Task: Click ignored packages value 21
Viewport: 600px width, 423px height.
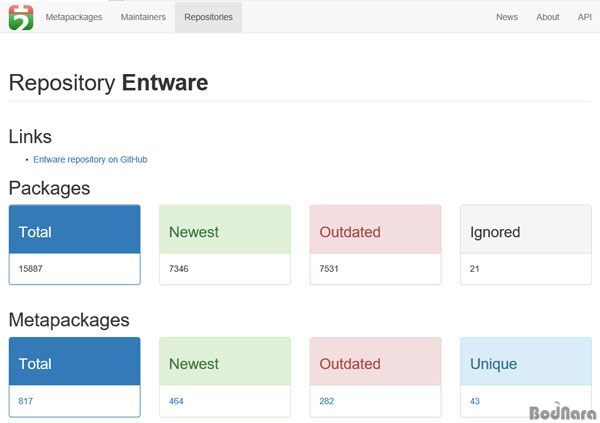Action: point(474,269)
